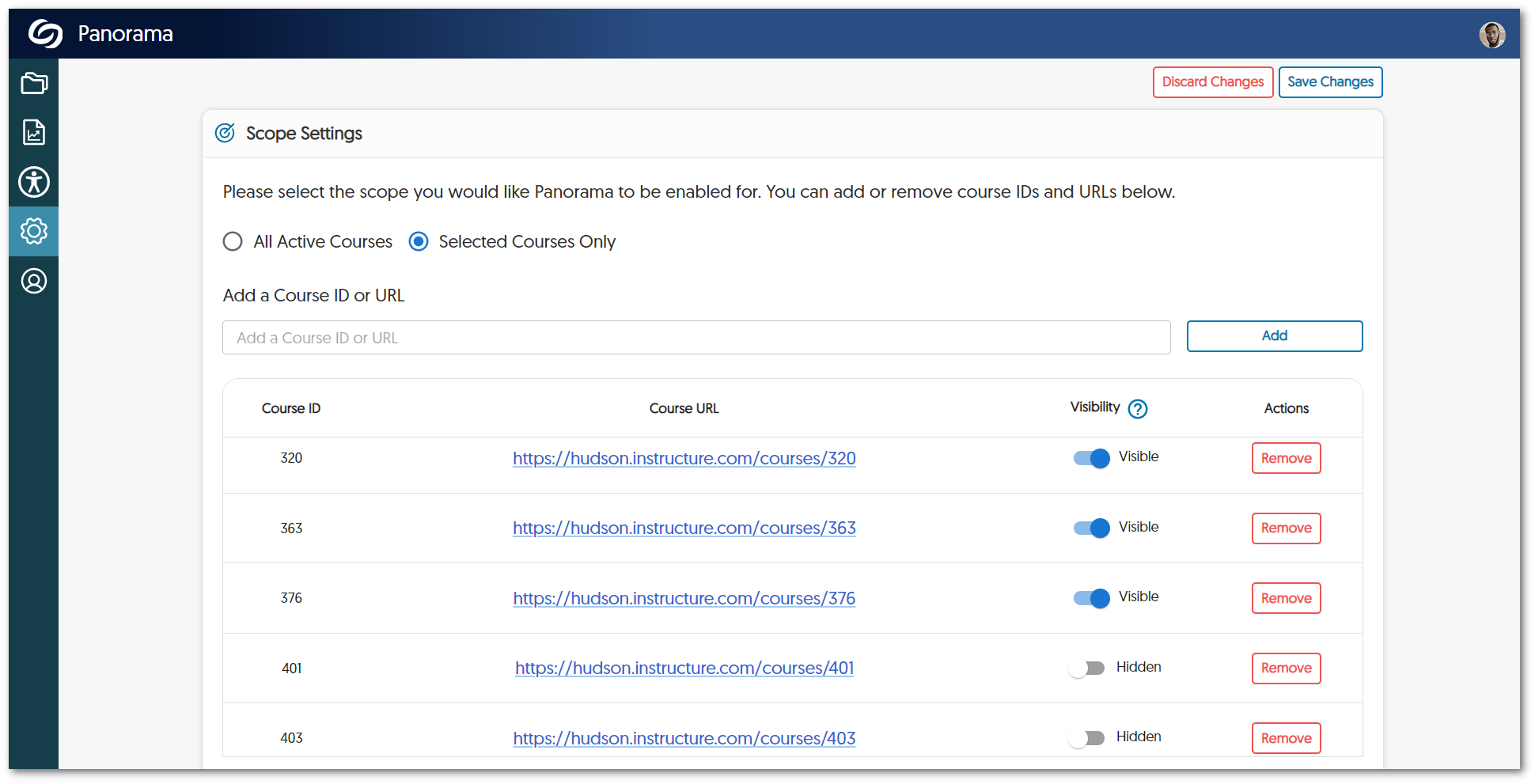Screen dimensions: 1535x784
Task: Select the All Active Courses radio button
Action: [x=233, y=241]
